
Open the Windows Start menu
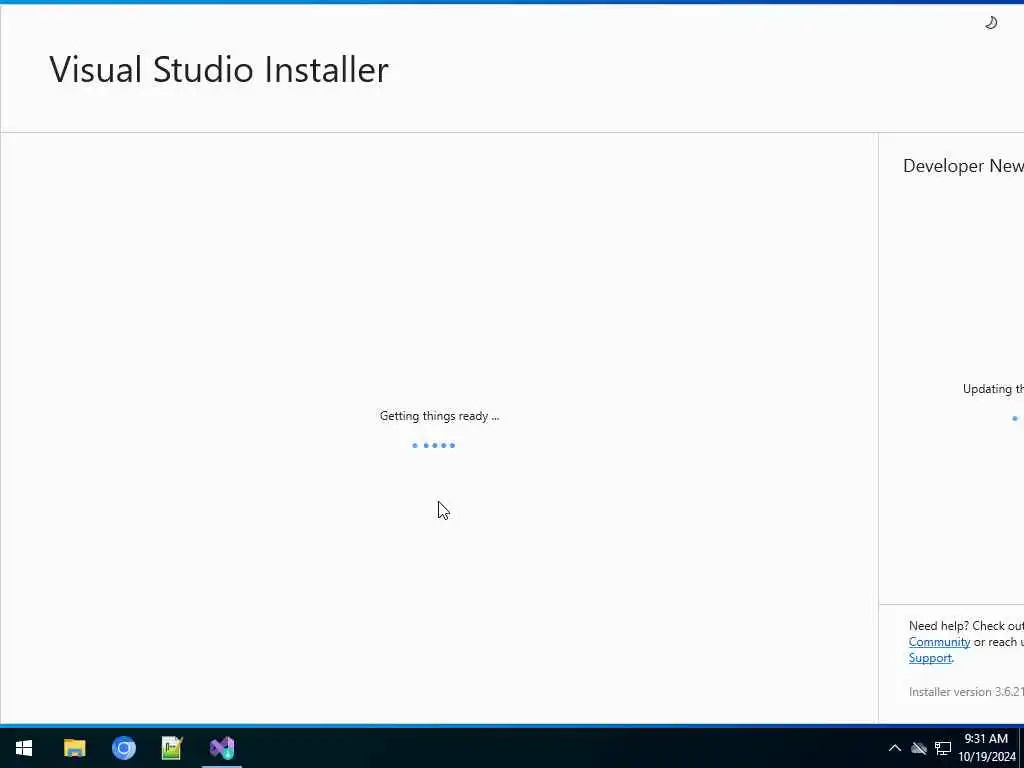24,748
